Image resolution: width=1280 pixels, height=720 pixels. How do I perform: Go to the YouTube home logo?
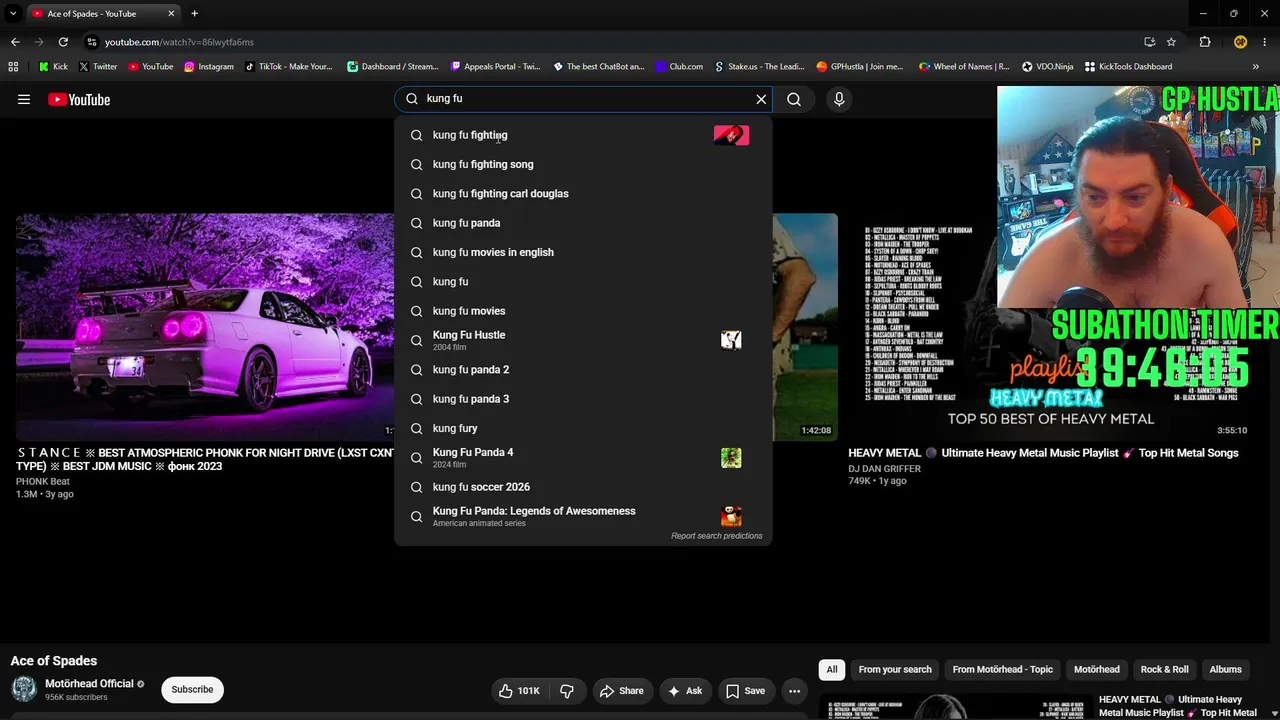pyautogui.click(x=79, y=99)
